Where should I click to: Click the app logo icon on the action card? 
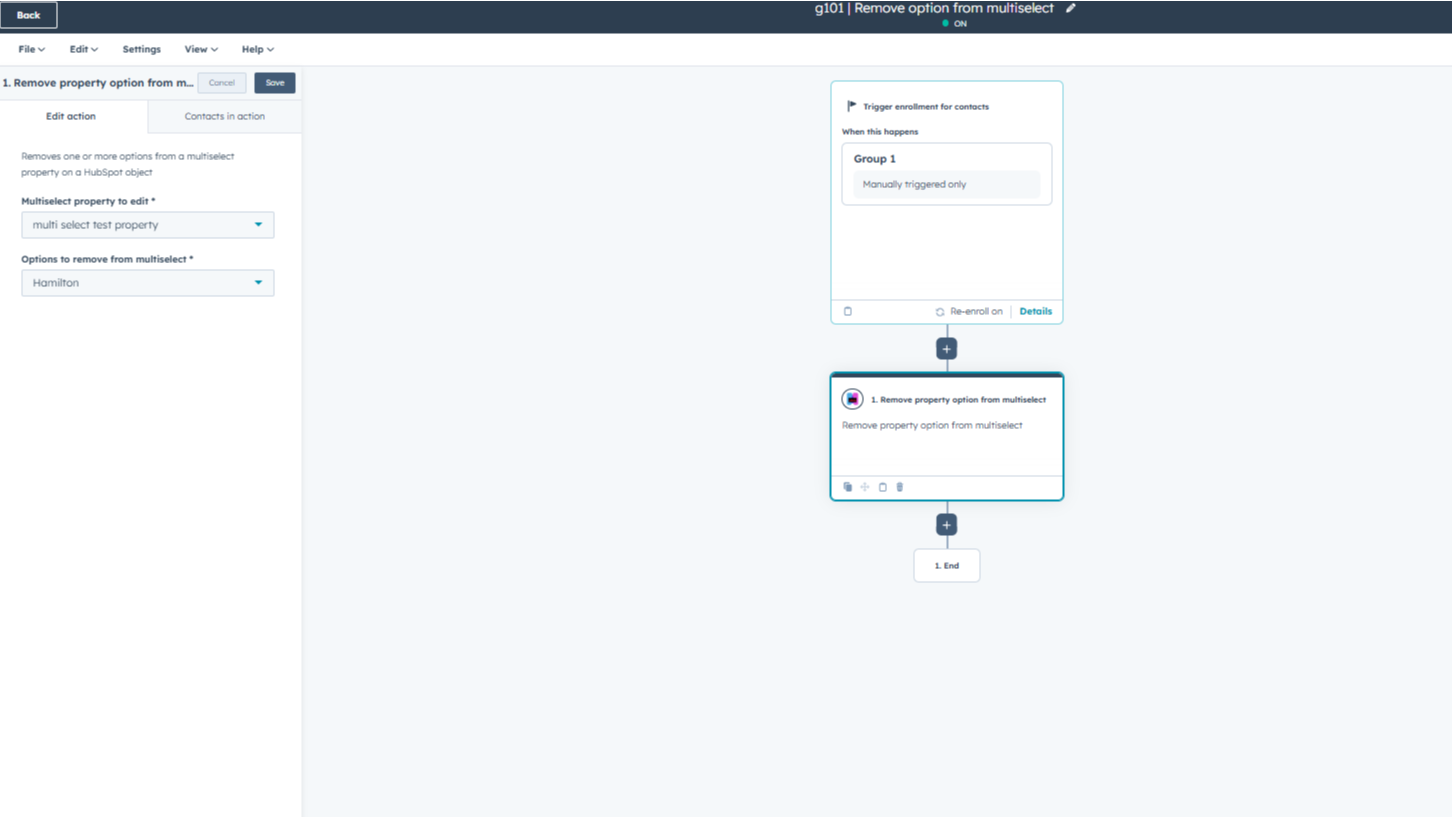852,399
